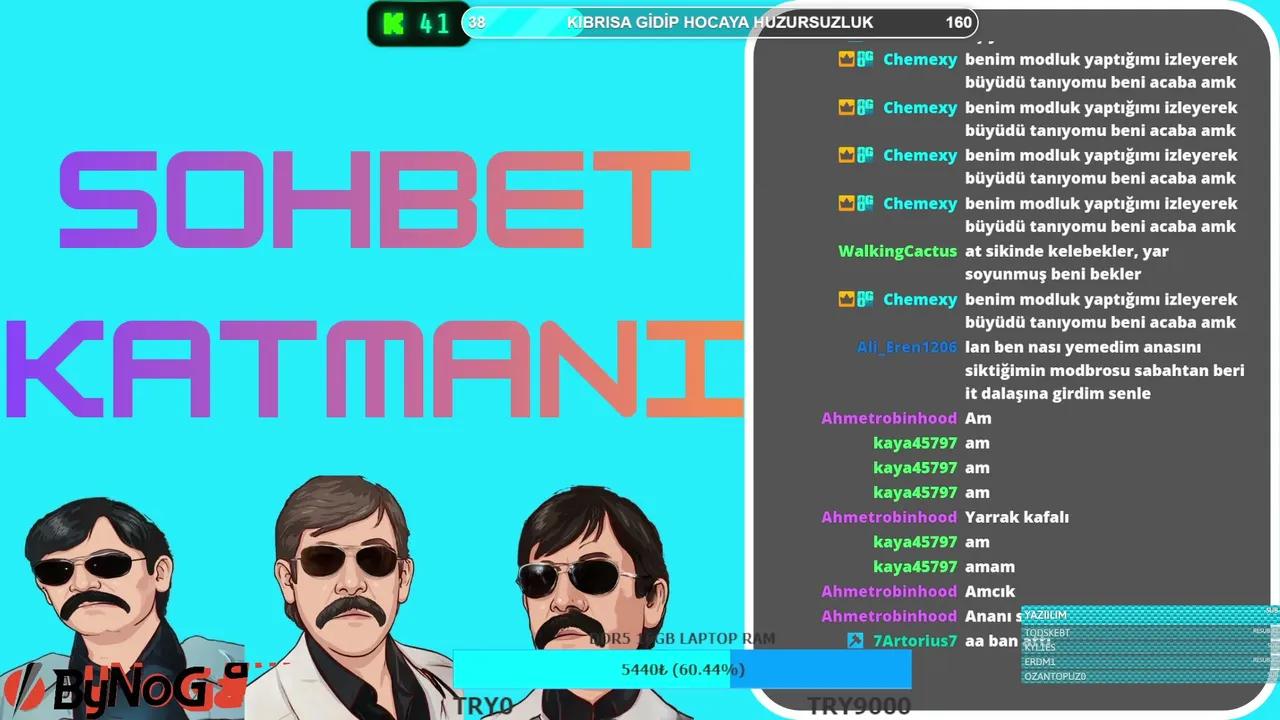The width and height of the screenshot is (1280, 720).
Task: Click the SUB tag on the YAZIILIM row
Action: [1272, 610]
